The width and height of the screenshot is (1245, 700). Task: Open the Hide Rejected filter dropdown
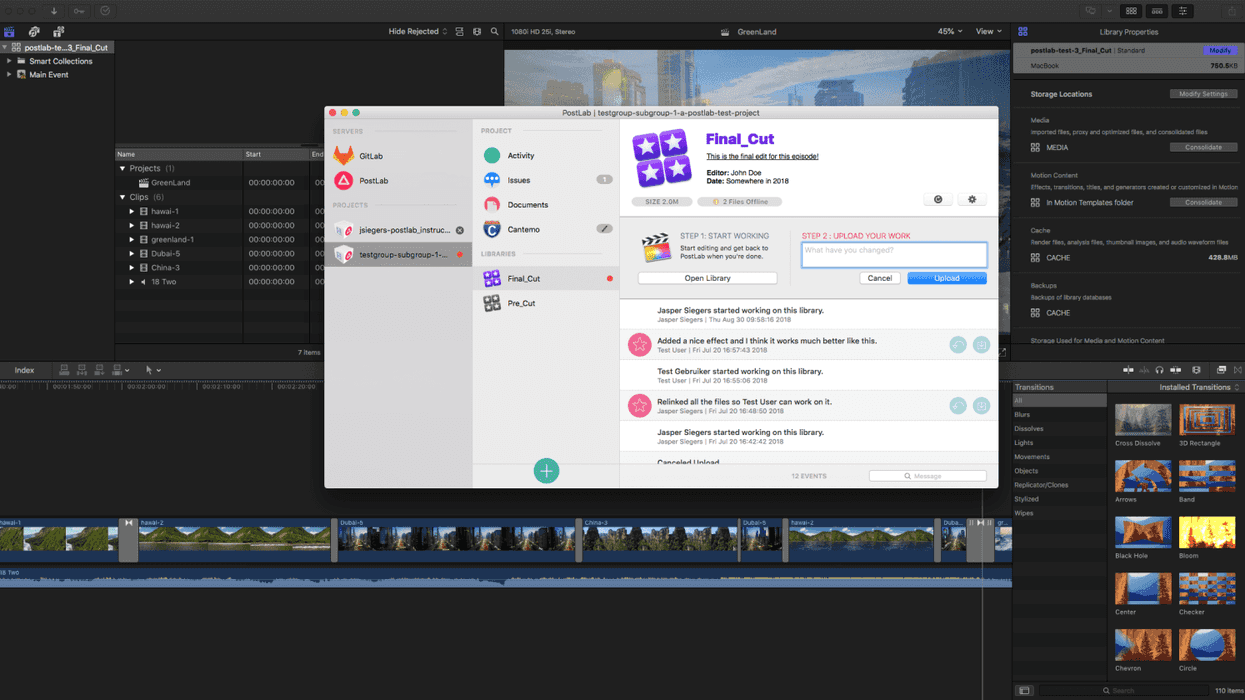tap(418, 32)
